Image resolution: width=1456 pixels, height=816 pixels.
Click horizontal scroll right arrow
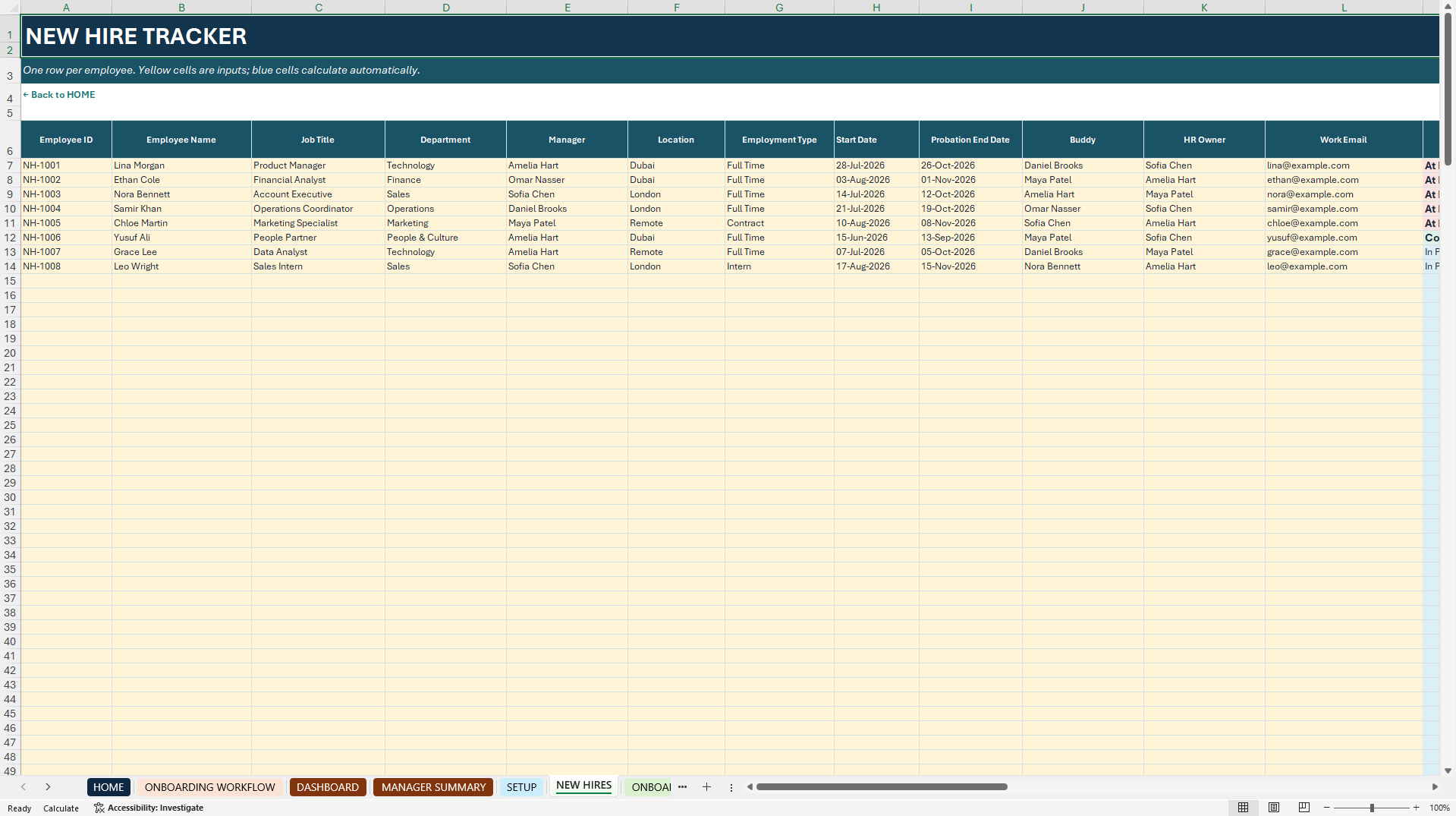click(x=1435, y=787)
